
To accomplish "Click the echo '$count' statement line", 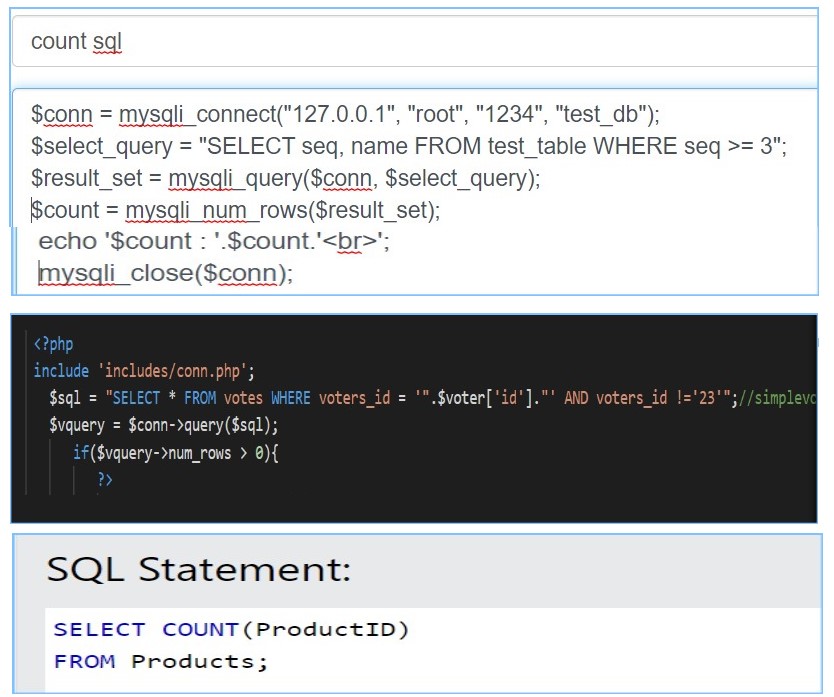I will tap(213, 241).
